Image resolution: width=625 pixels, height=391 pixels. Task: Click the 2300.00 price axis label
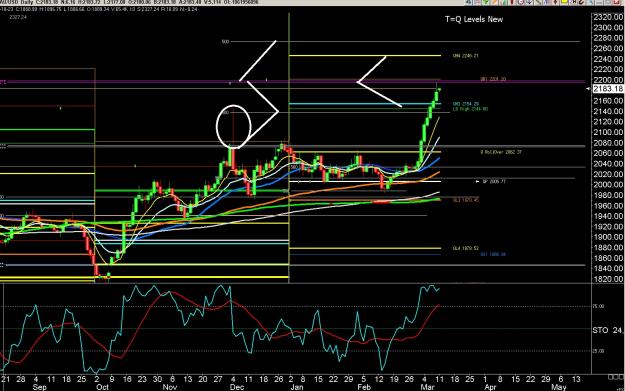(608, 28)
